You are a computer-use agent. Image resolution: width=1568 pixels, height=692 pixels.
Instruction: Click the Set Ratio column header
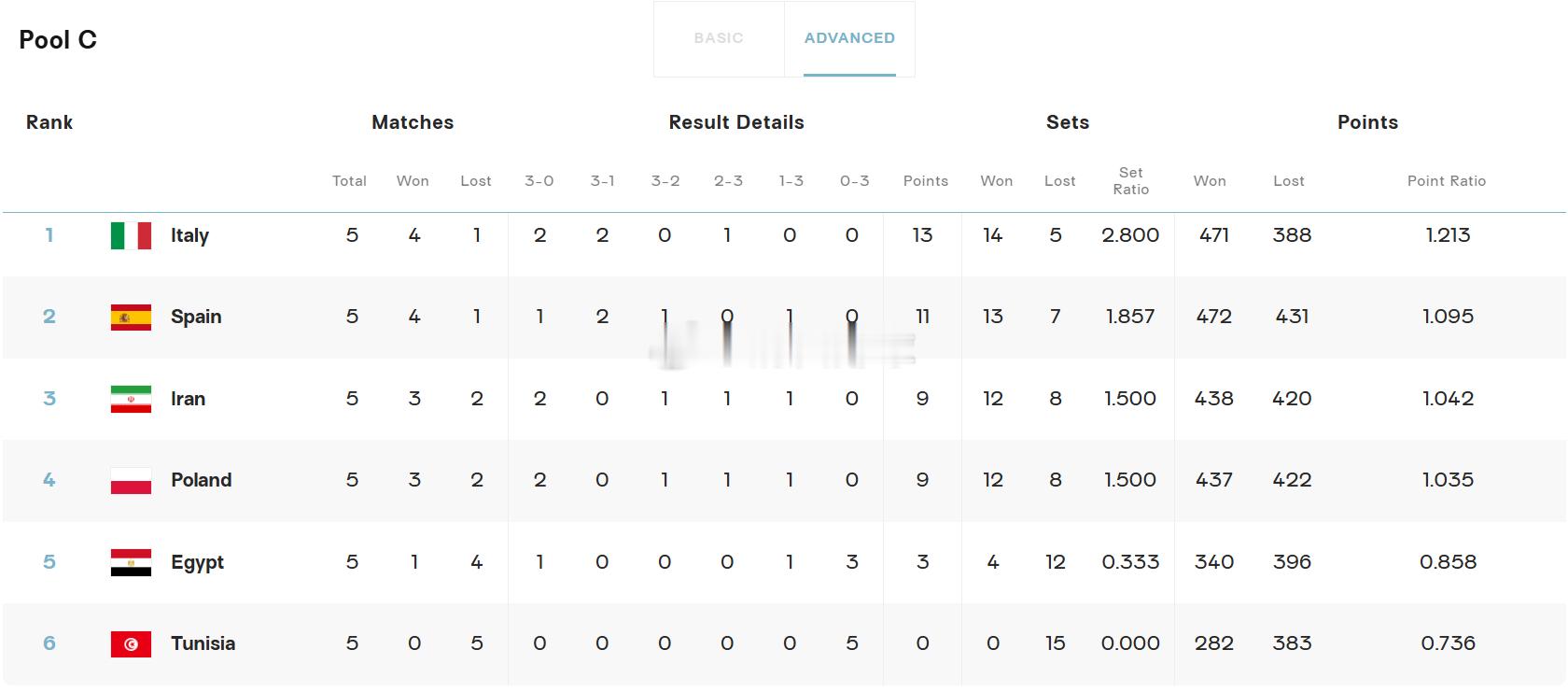tap(1130, 181)
